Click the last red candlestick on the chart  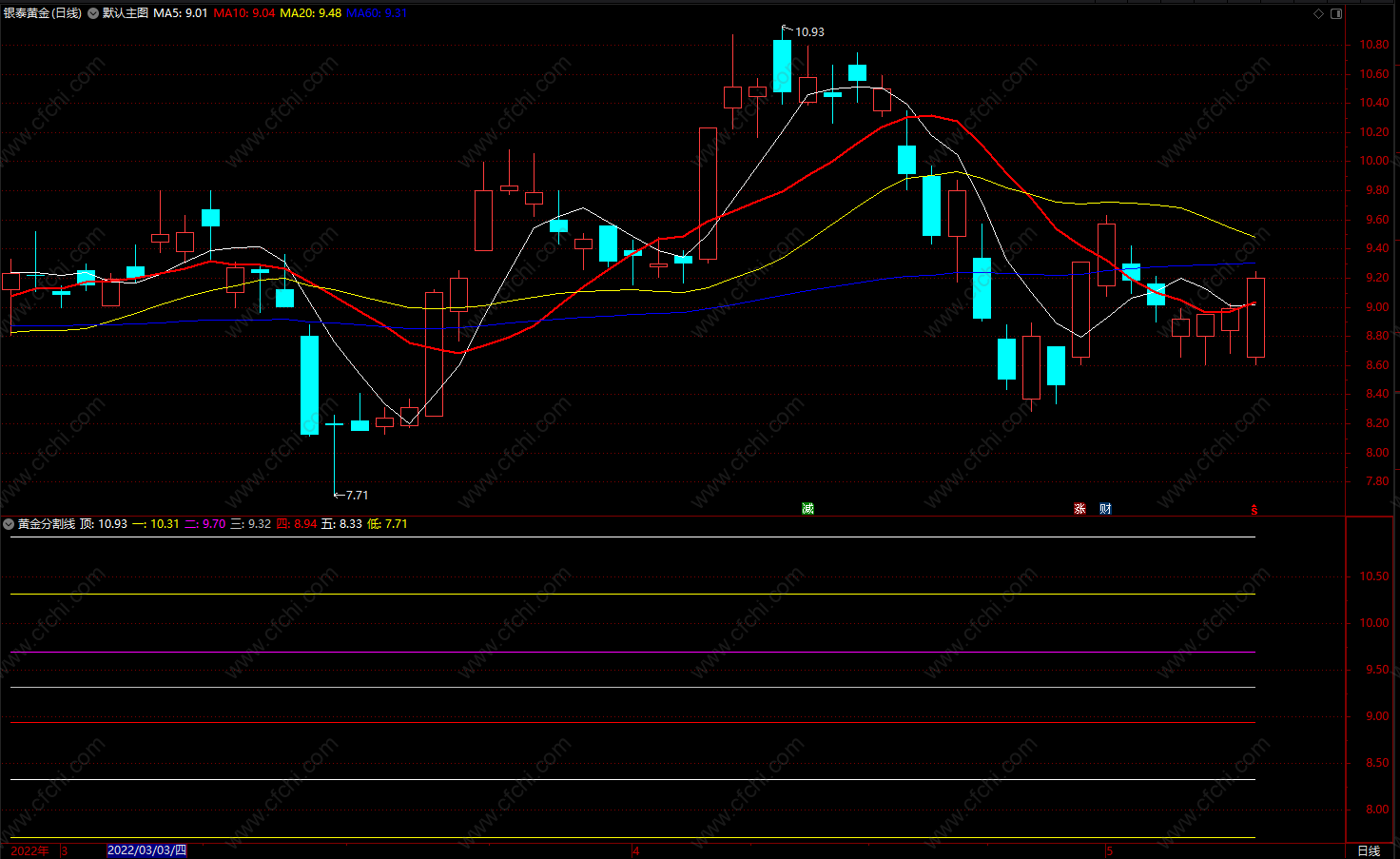coord(1255,318)
